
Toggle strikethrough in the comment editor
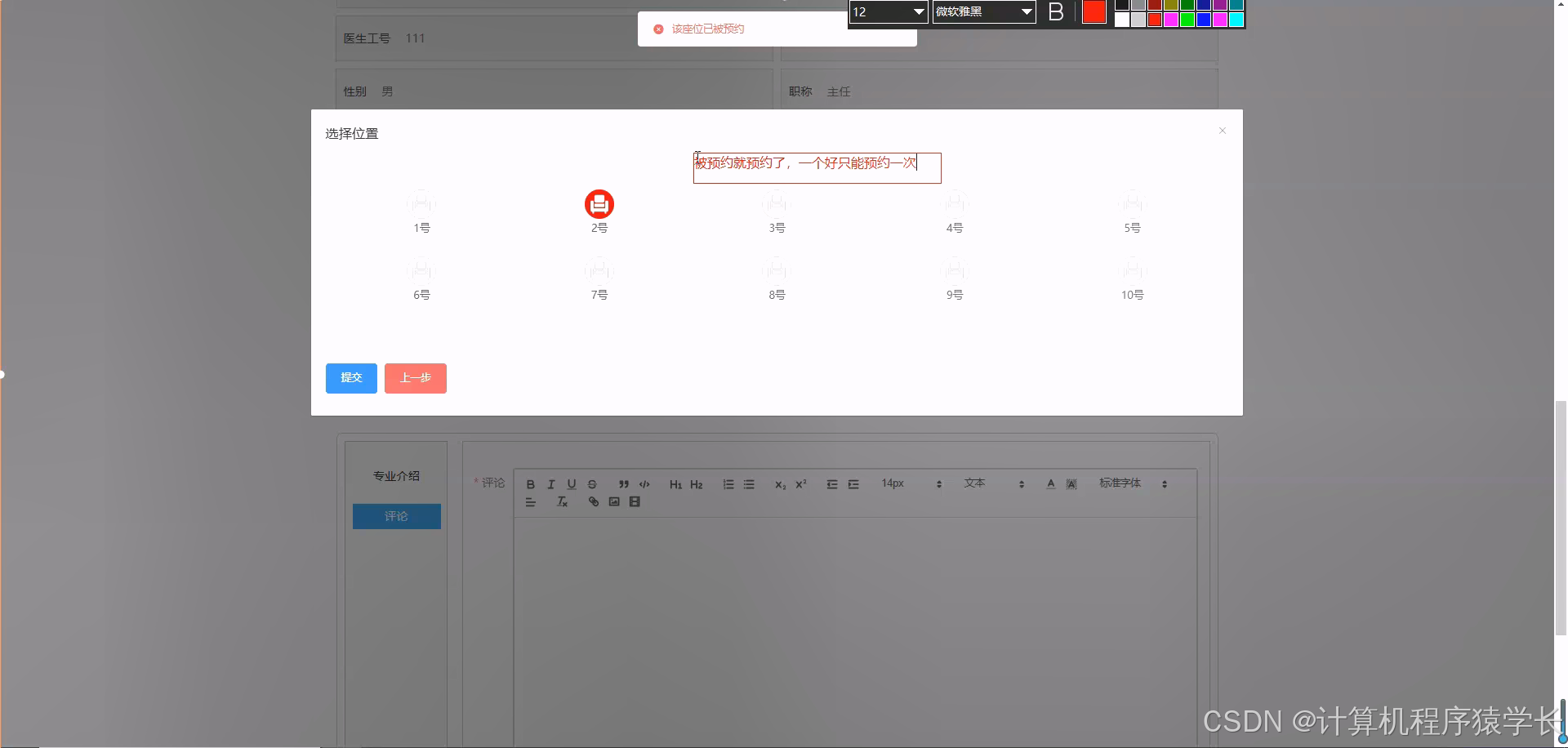pyautogui.click(x=592, y=484)
